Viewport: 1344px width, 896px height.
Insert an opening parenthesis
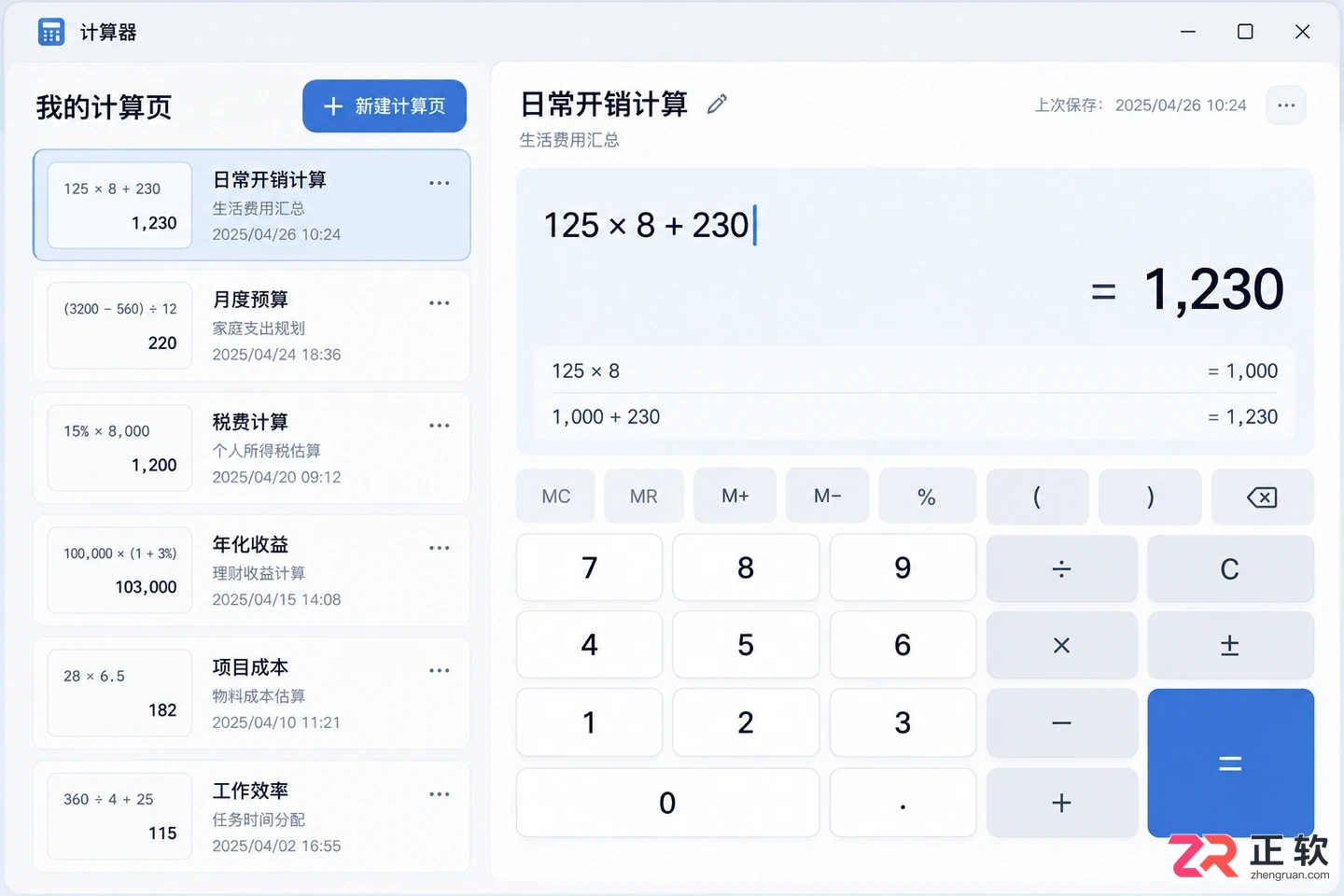pos(1037,497)
